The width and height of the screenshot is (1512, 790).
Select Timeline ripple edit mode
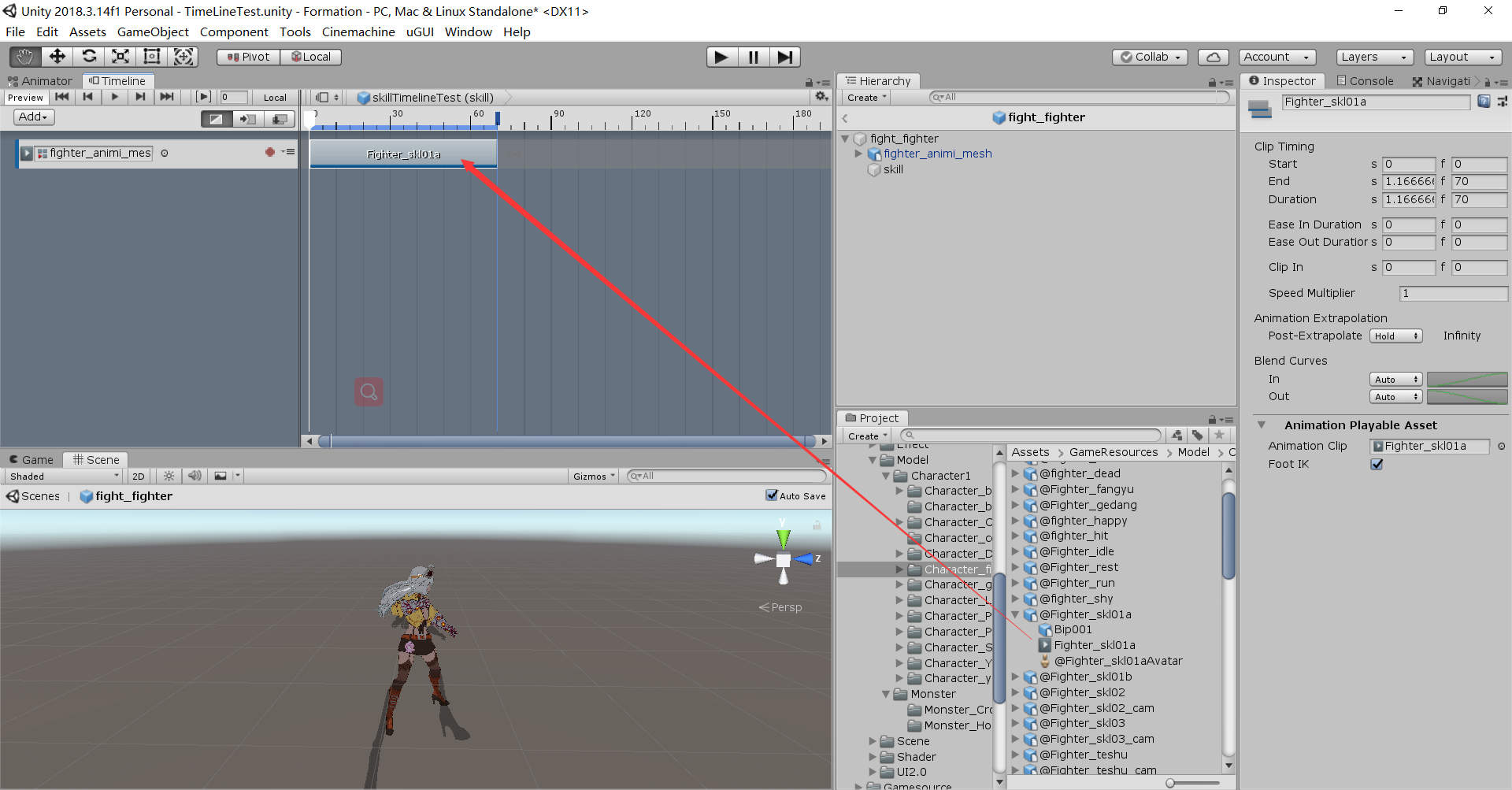(x=248, y=119)
